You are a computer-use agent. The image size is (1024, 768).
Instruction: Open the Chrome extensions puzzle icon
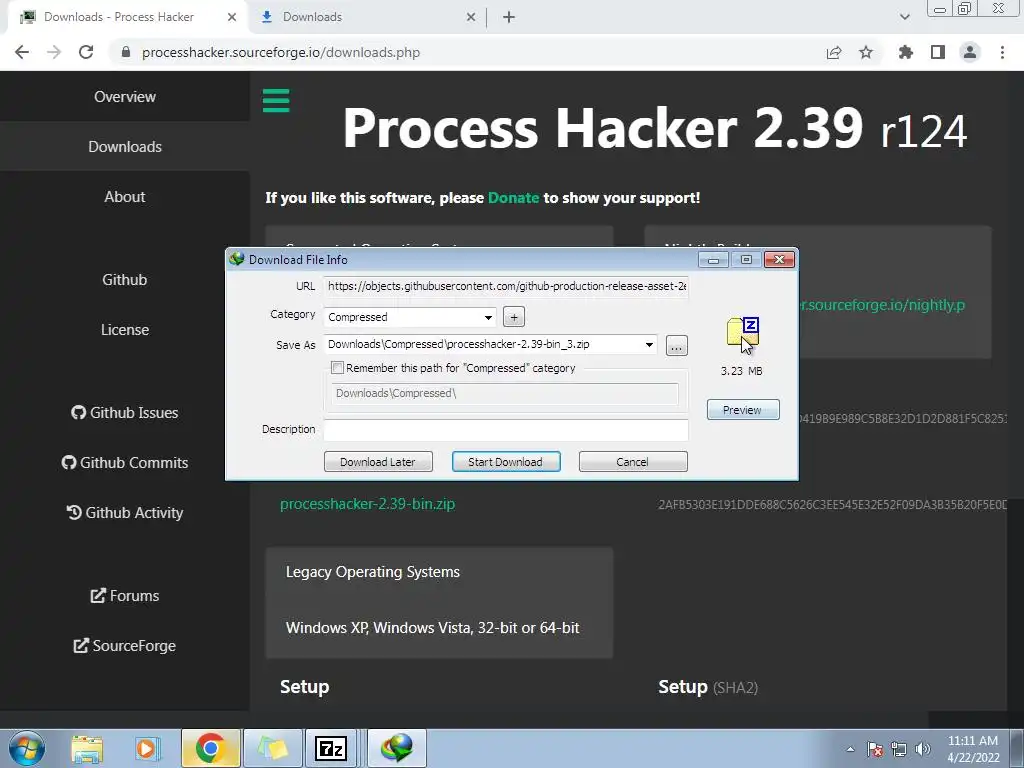click(905, 52)
